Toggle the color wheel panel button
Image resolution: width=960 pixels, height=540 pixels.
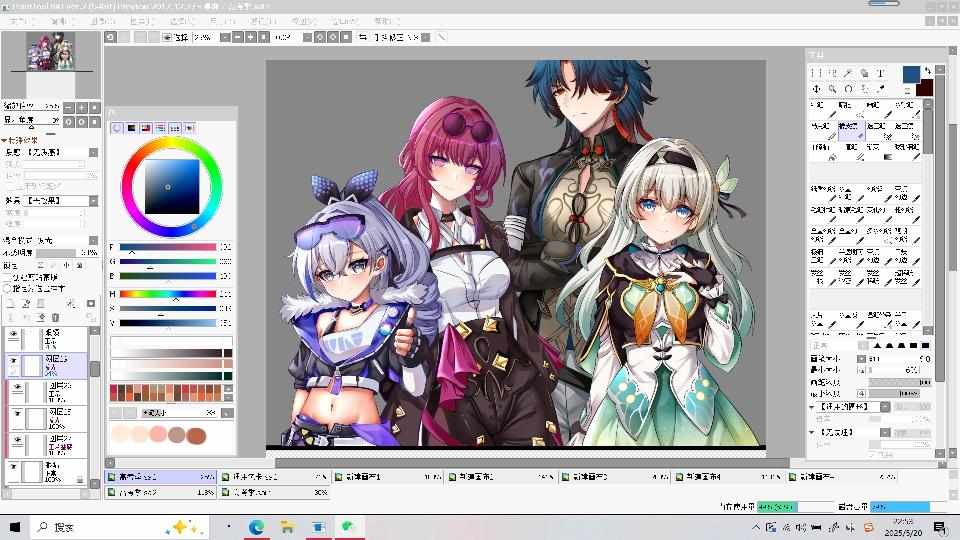(117, 128)
